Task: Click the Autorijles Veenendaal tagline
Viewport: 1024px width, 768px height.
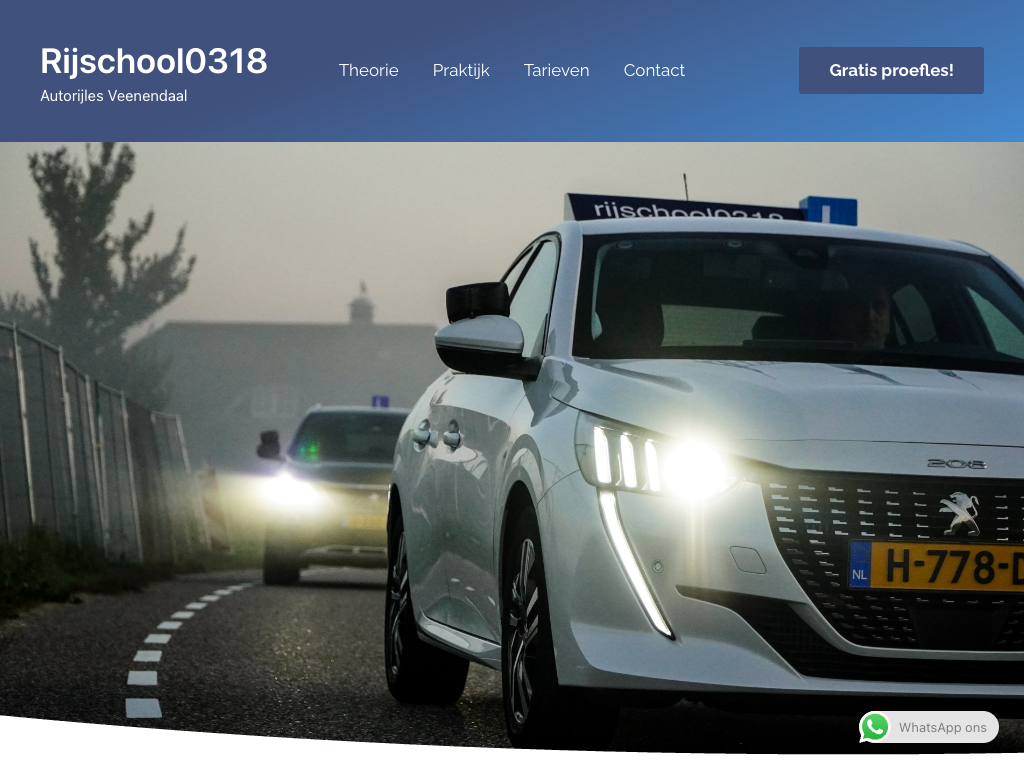Action: pyautogui.click(x=114, y=96)
